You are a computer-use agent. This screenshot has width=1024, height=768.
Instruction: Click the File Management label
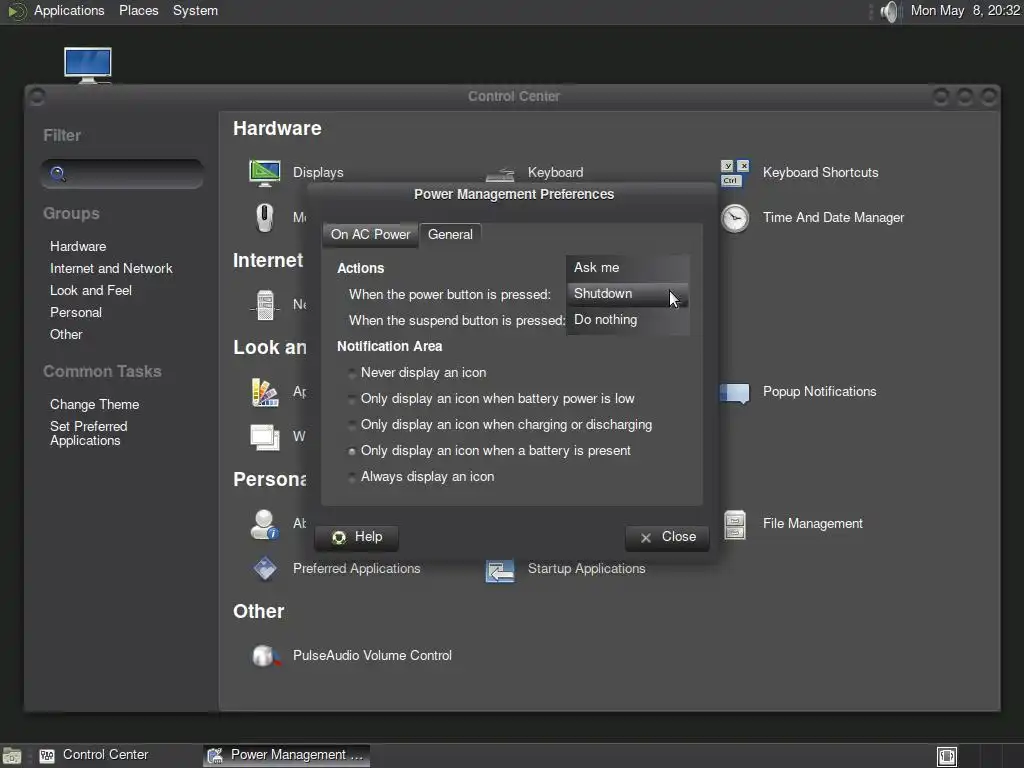[x=812, y=524]
